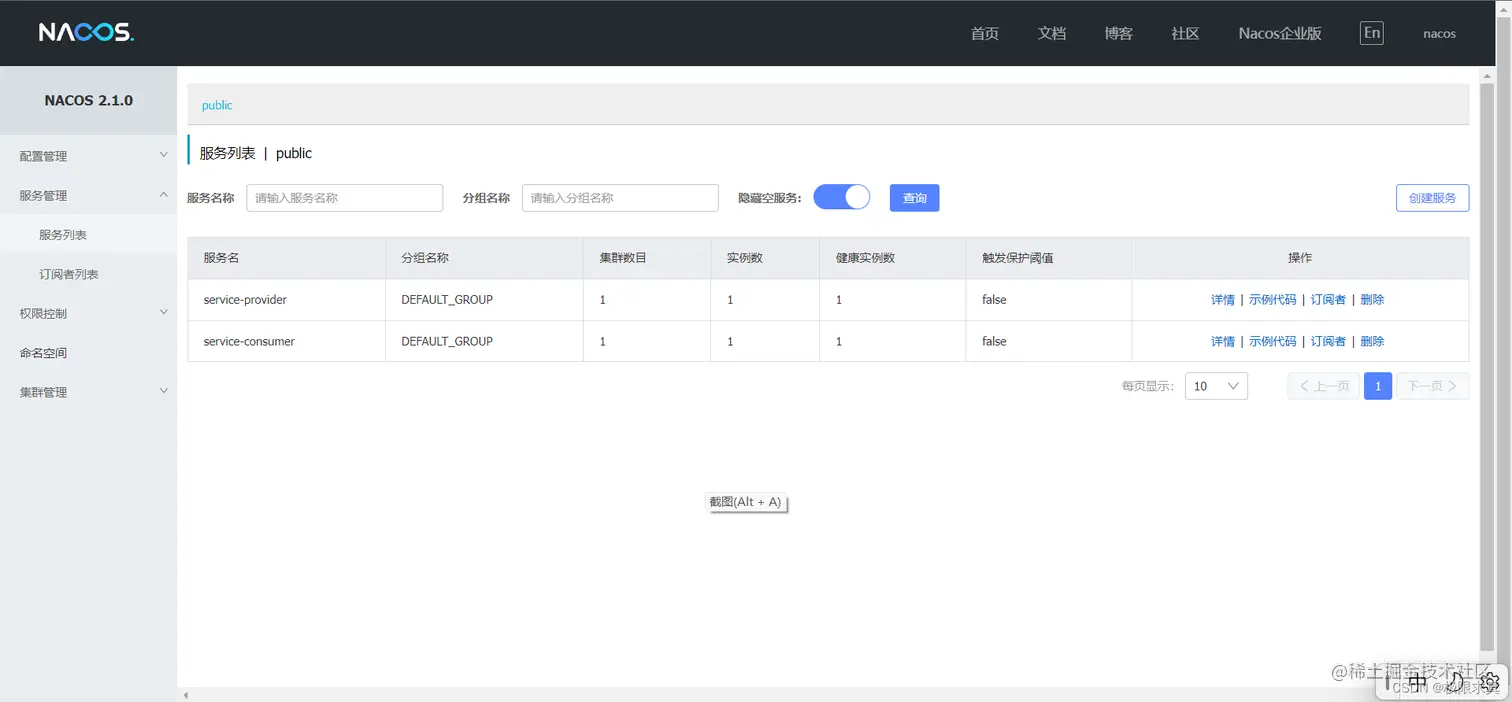This screenshot has width=1512, height=702.
Task: Focus the 服务名称 input field
Action: pyautogui.click(x=345, y=198)
